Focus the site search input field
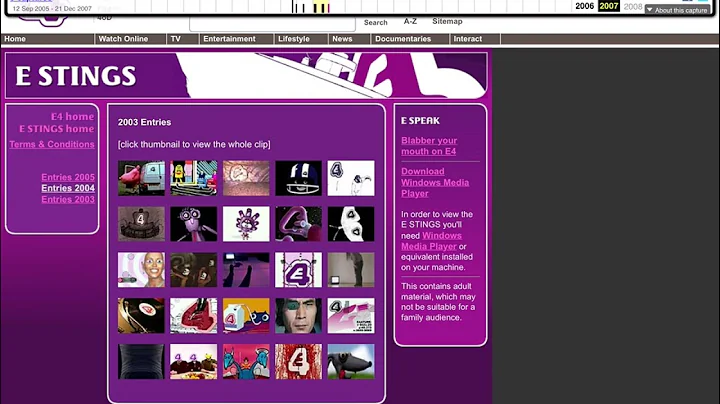 click(272, 24)
